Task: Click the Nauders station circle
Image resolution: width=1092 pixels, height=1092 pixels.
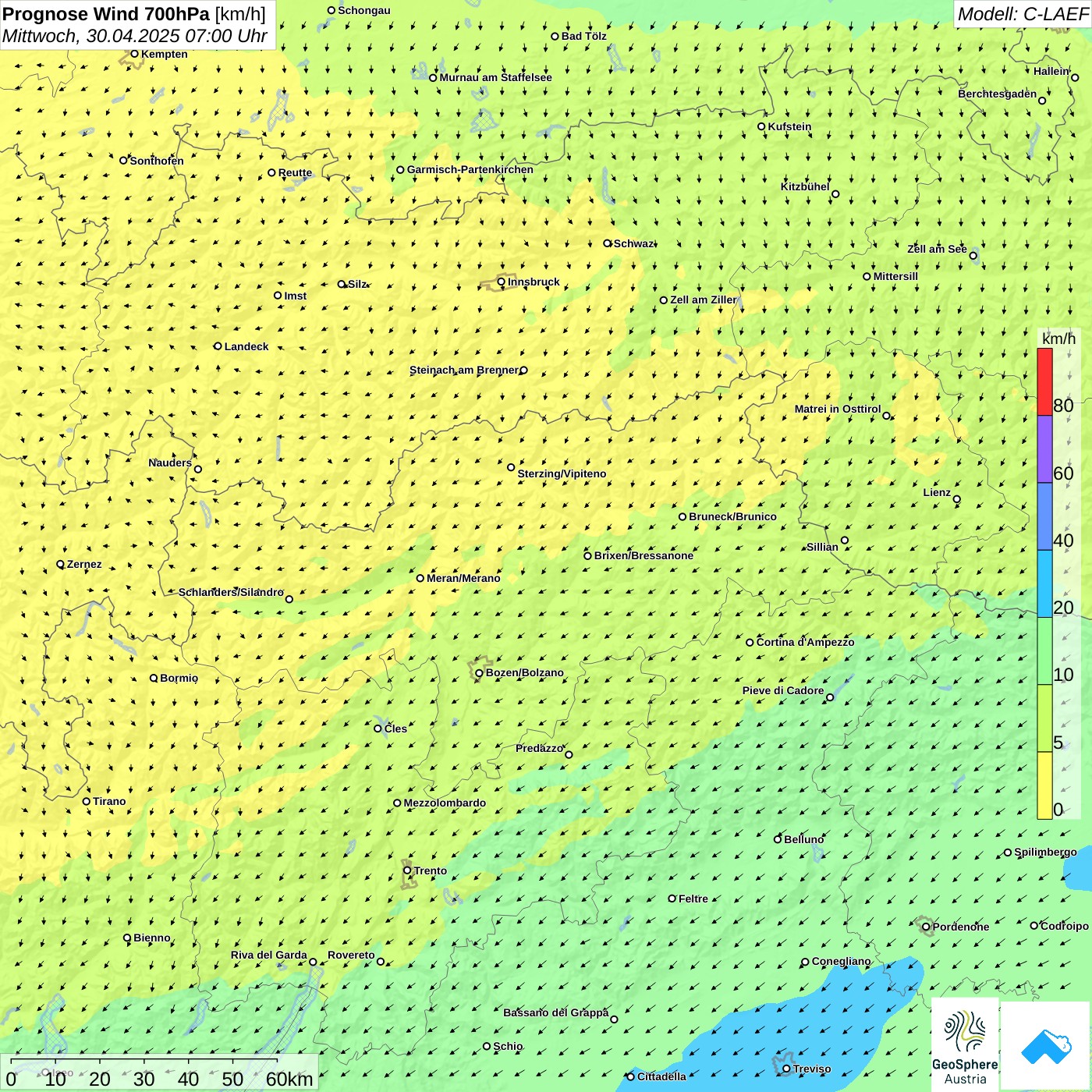Action: (x=198, y=469)
